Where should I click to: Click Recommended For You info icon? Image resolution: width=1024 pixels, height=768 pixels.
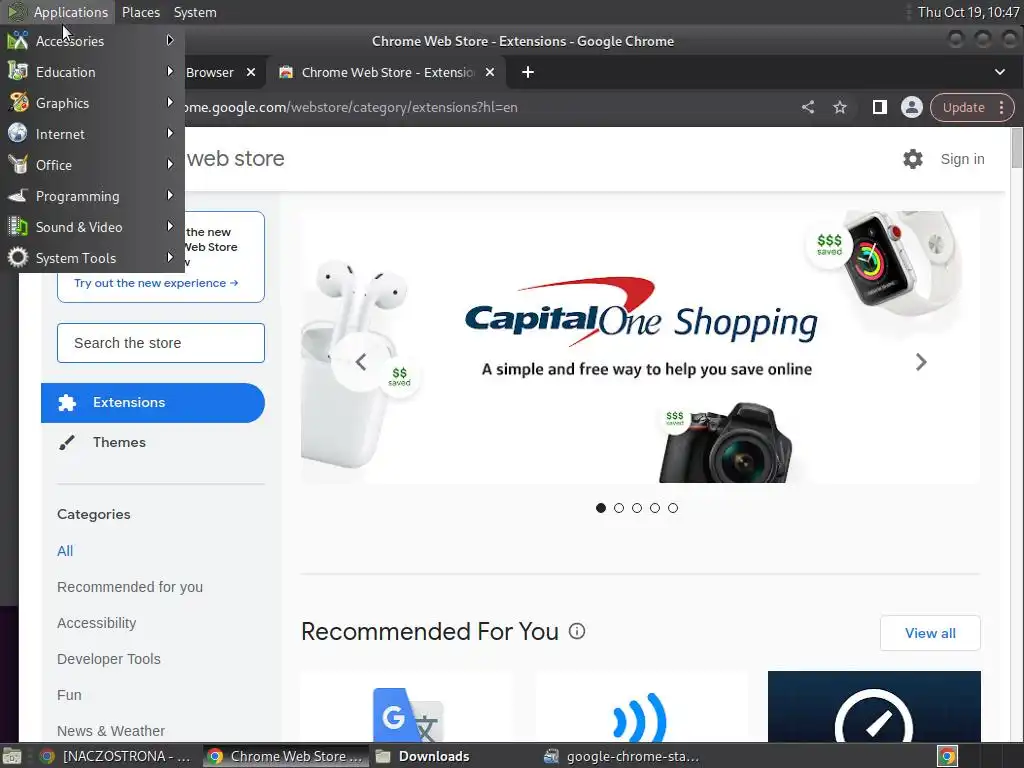(577, 631)
